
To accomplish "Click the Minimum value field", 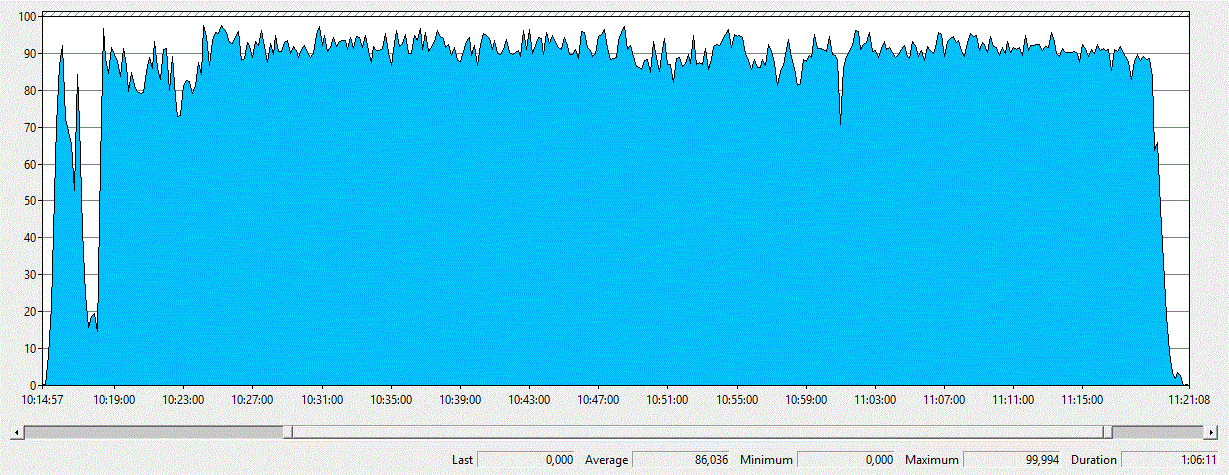I will [848, 460].
